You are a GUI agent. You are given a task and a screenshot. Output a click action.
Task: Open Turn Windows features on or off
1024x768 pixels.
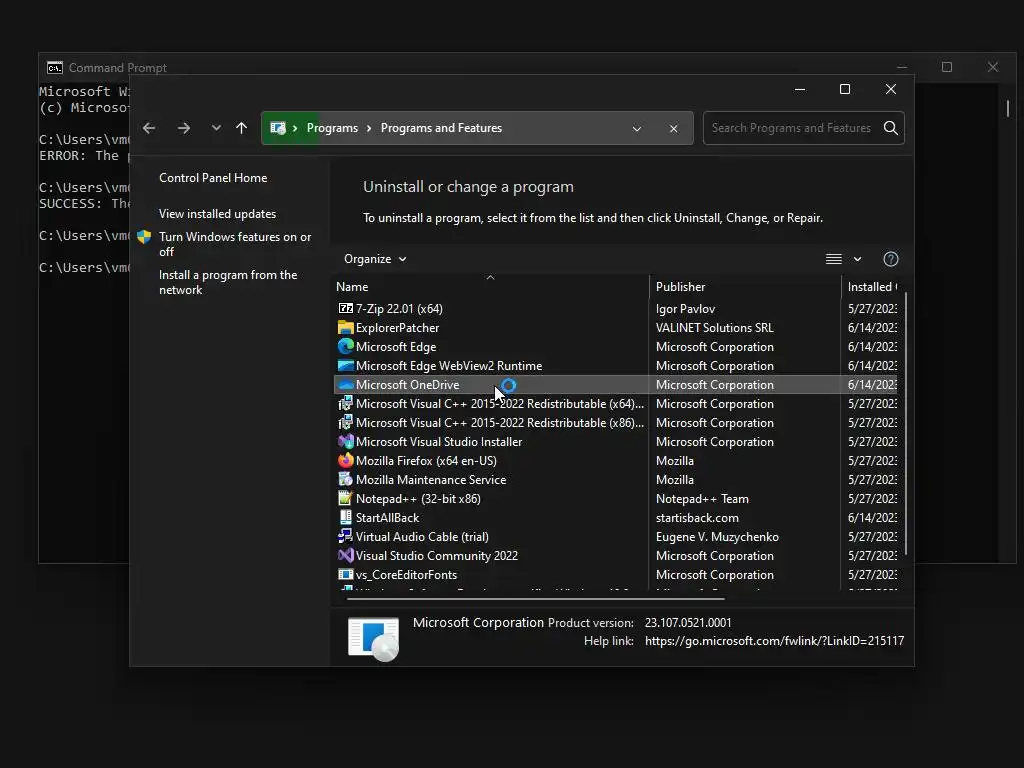click(x=235, y=244)
